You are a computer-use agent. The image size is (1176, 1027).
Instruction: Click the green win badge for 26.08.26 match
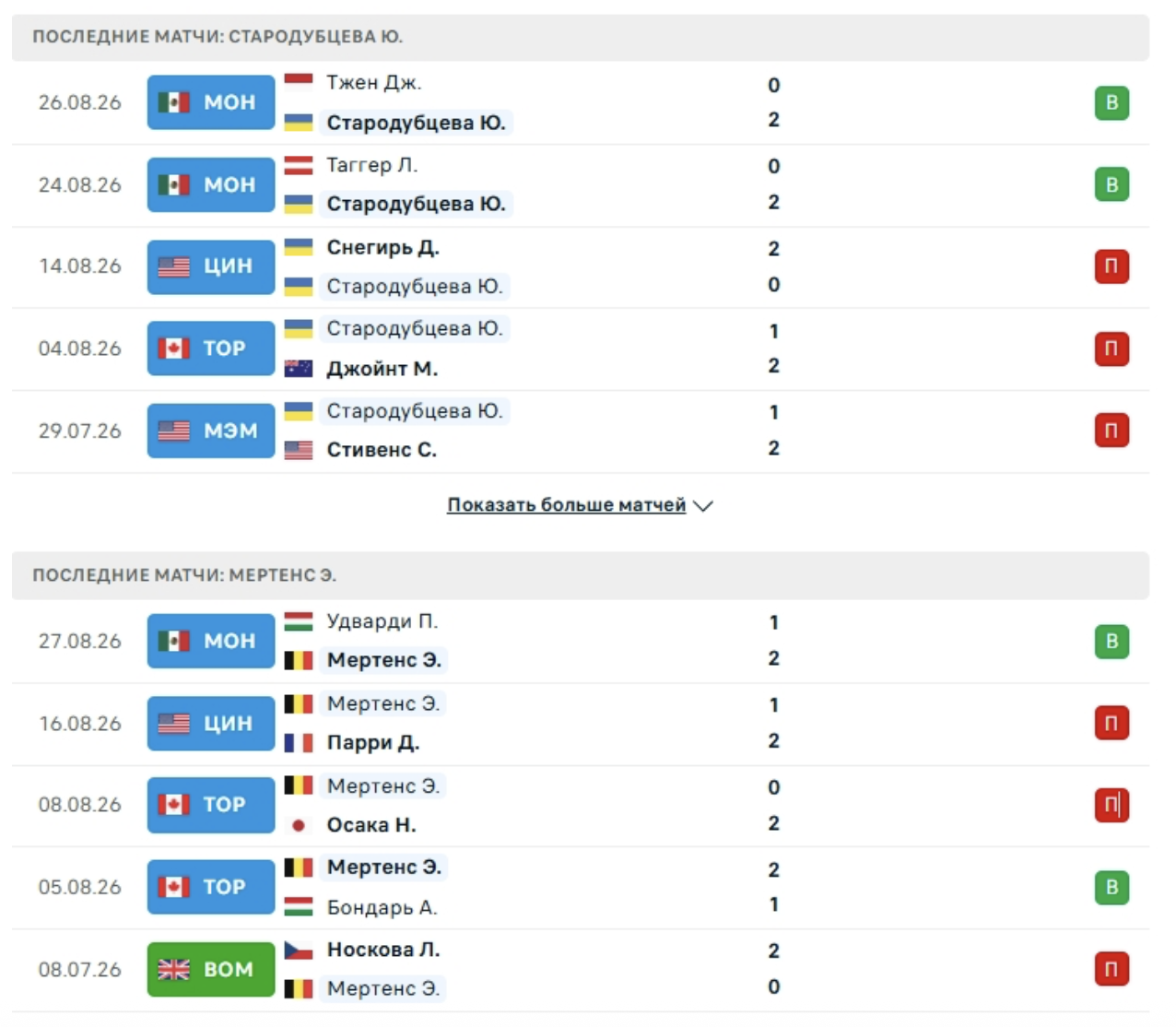(x=1111, y=102)
